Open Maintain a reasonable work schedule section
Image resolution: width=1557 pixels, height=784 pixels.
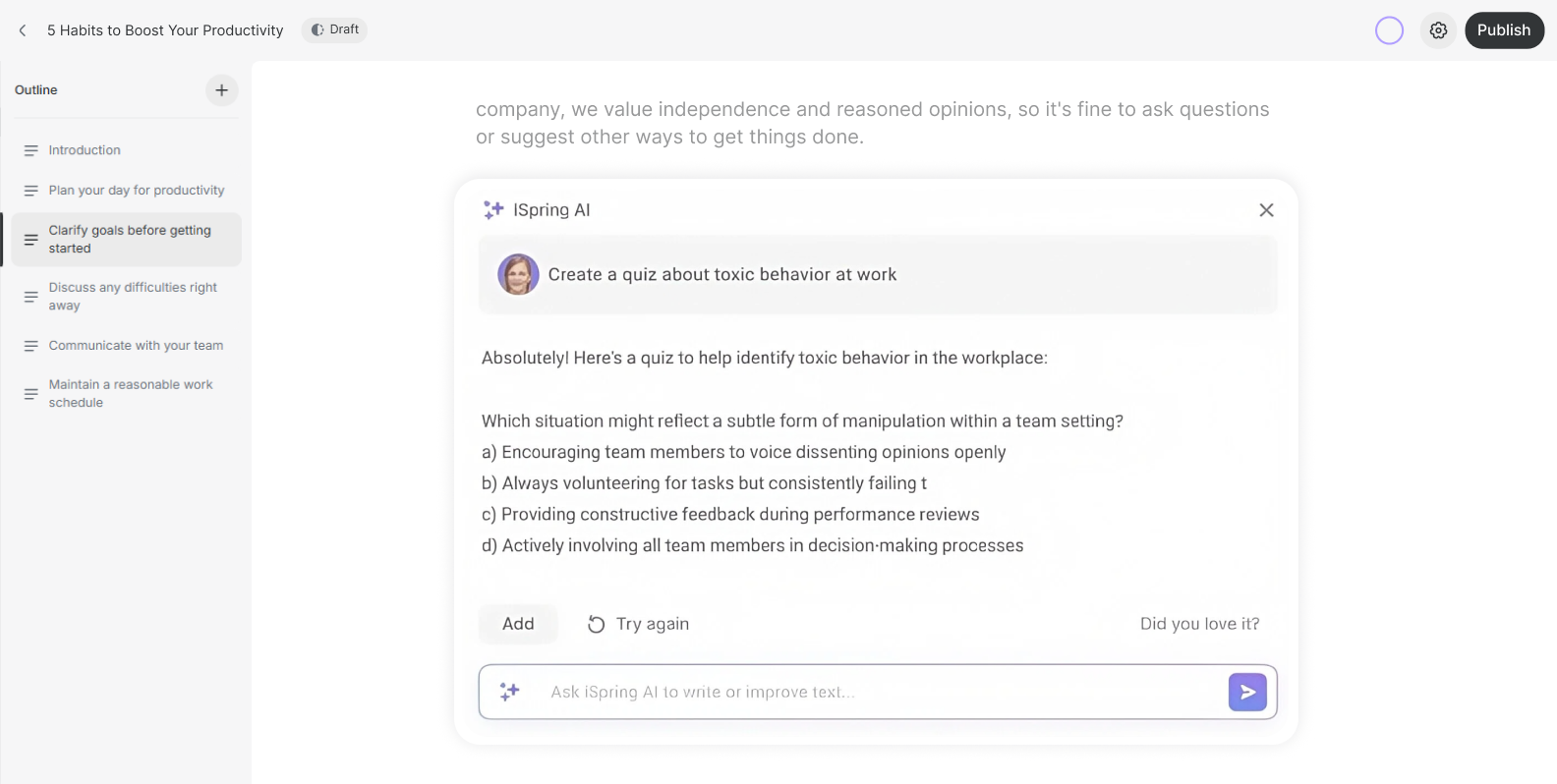pos(130,394)
